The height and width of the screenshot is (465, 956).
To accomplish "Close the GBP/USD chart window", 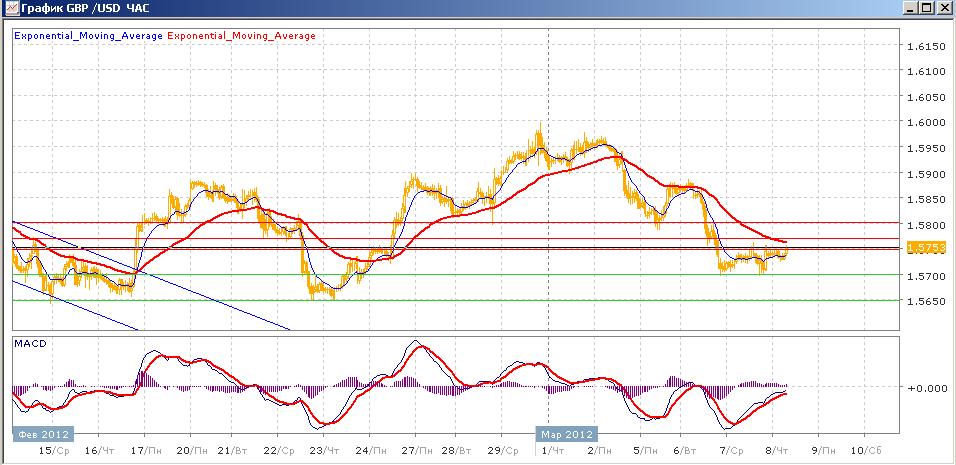I will click(943, 8).
